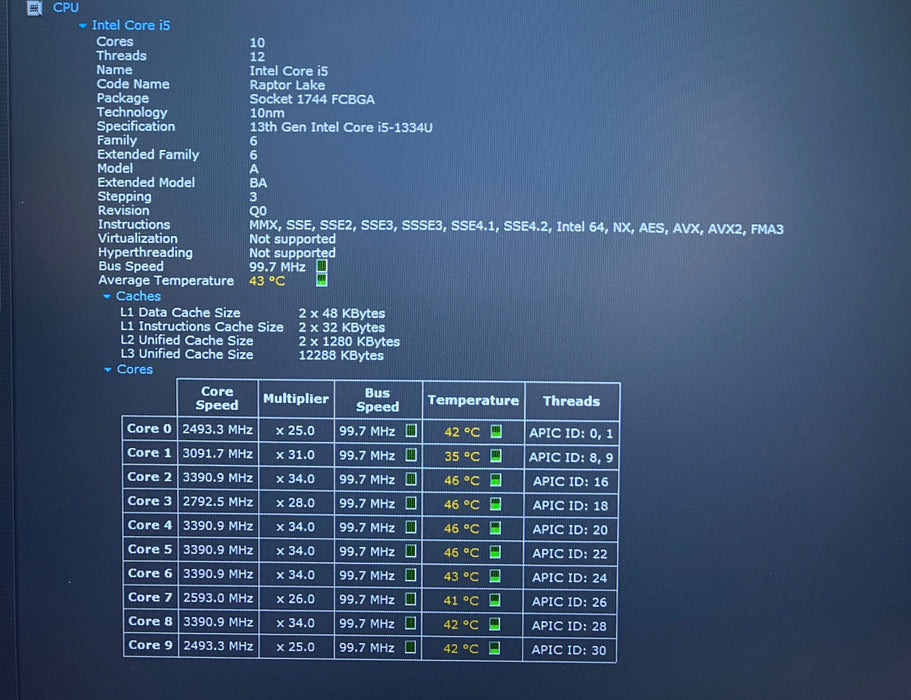911x700 pixels.
Task: Click the Threads column header
Action: [571, 401]
